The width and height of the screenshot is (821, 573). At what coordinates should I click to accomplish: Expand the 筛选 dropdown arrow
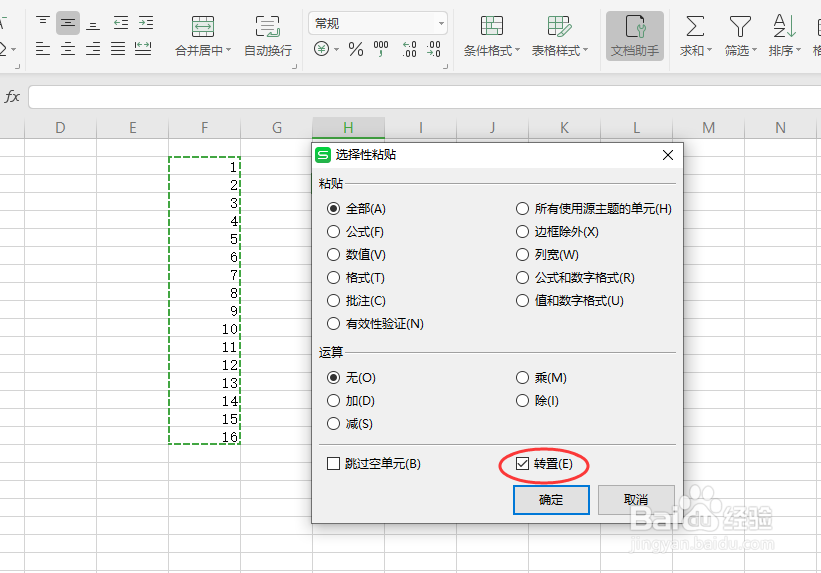[755, 50]
